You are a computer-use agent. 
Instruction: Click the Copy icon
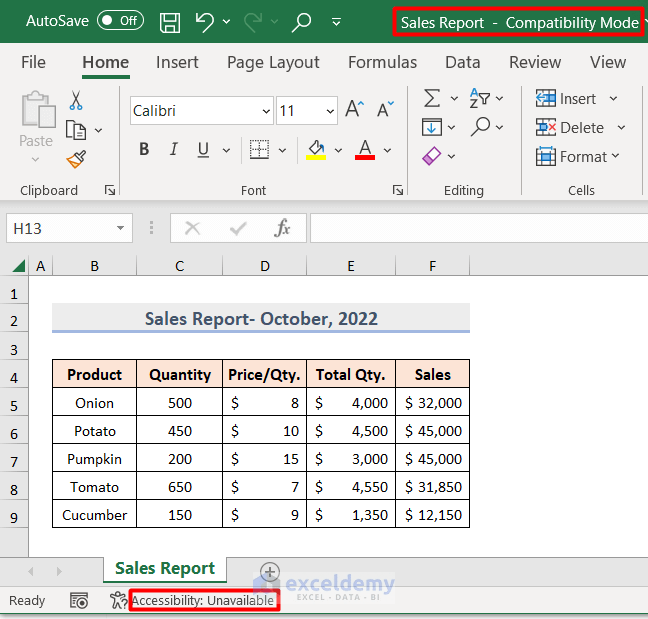[x=76, y=130]
